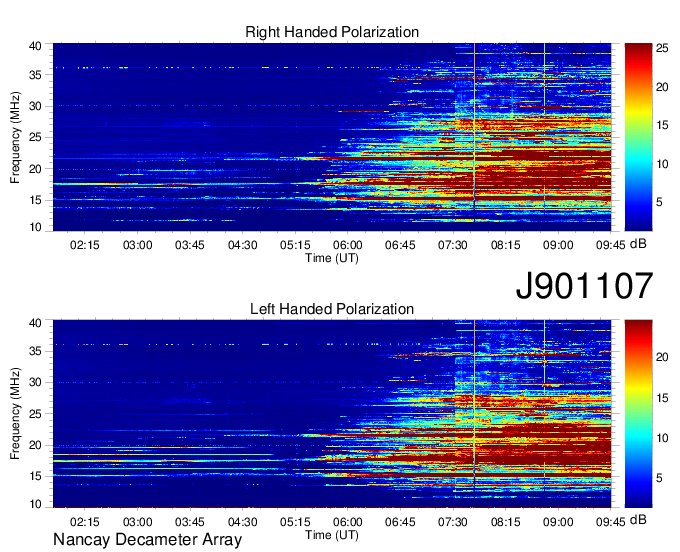Click the 5 tick on Left Handed colorbar
This screenshot has height=552, width=680.
click(659, 478)
